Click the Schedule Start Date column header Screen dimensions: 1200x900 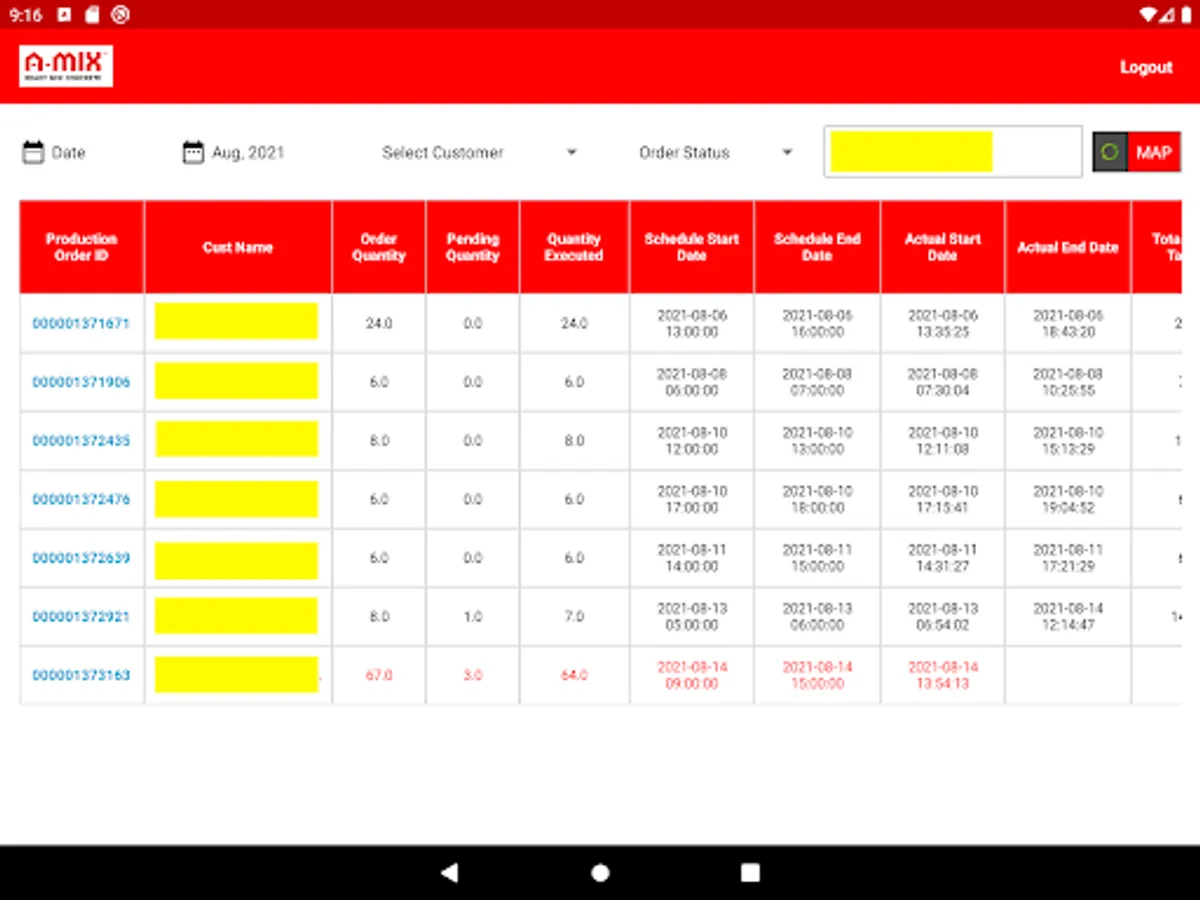(692, 247)
